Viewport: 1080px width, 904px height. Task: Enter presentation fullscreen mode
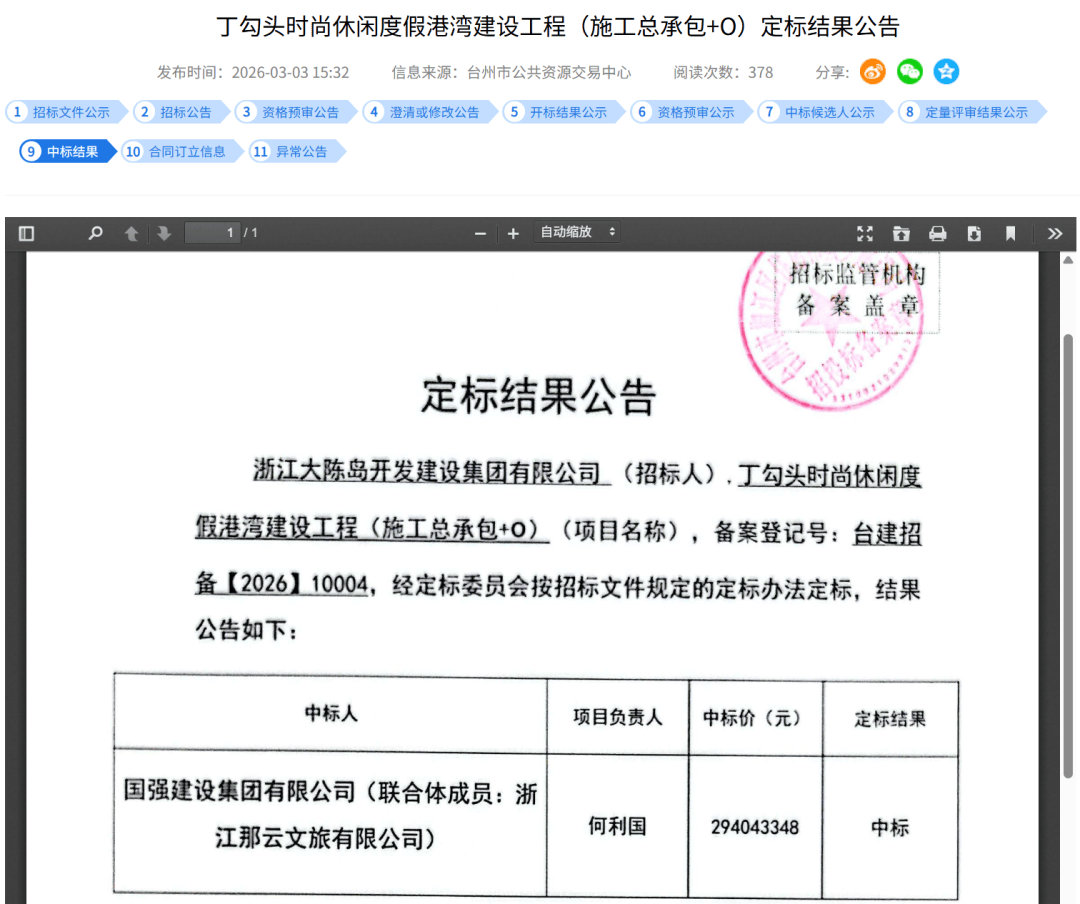pyautogui.click(x=865, y=234)
